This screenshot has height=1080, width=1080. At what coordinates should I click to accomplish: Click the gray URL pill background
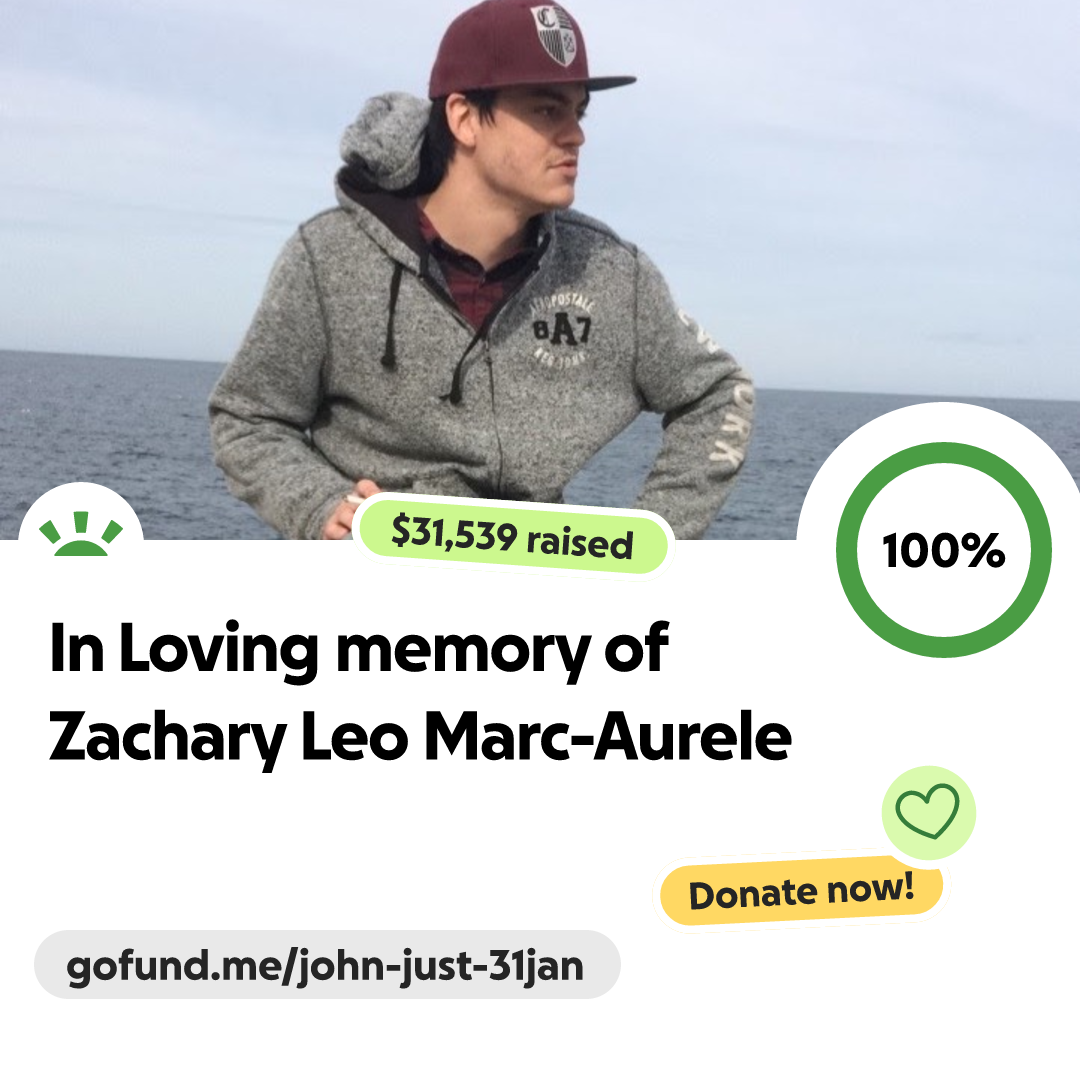[327, 964]
